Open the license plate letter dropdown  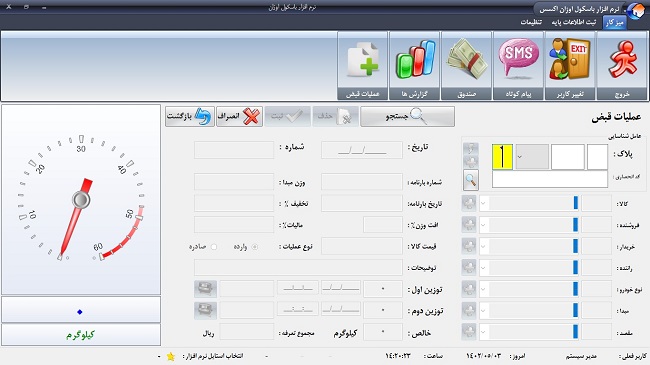click(532, 157)
